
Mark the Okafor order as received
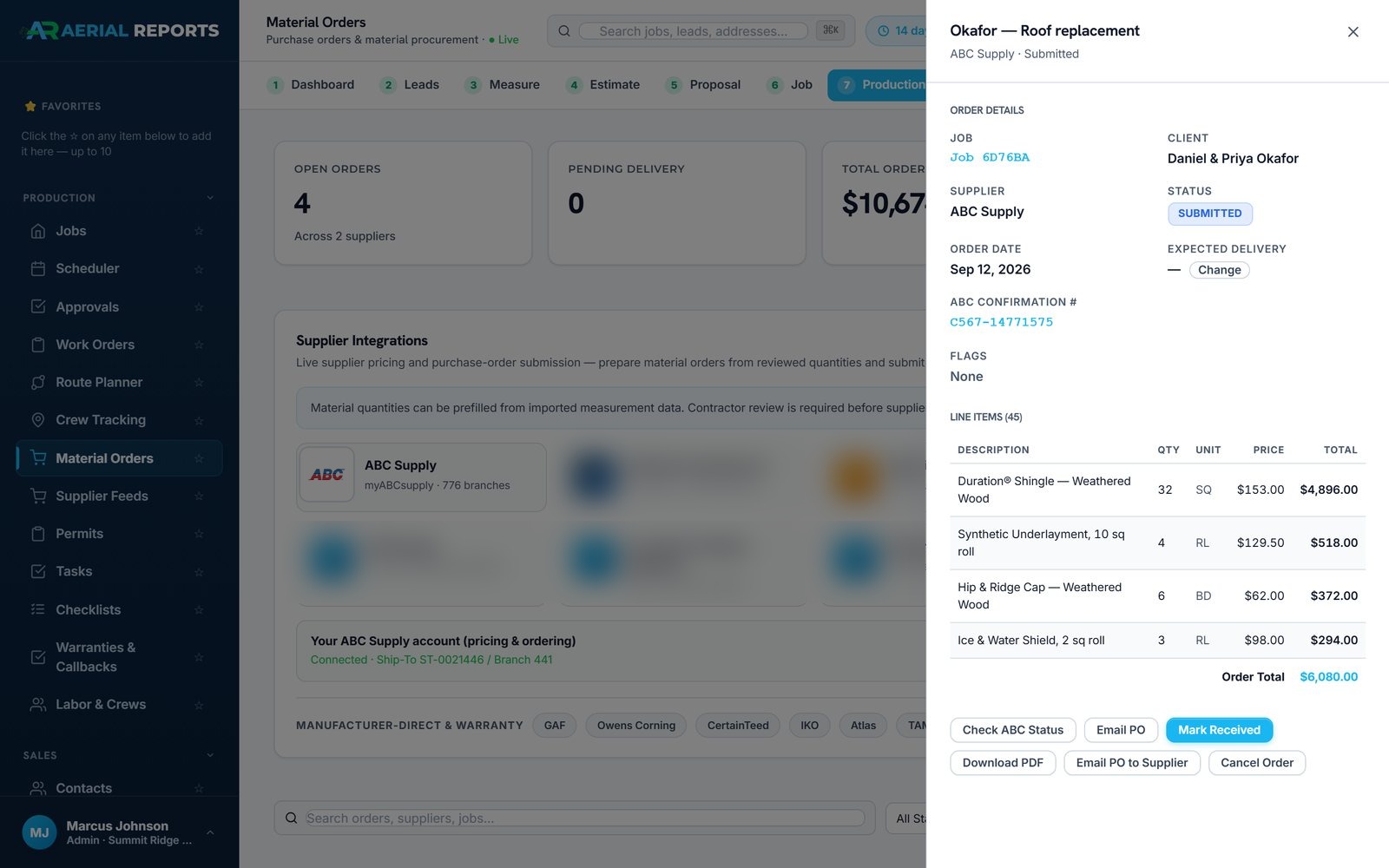coord(1219,730)
